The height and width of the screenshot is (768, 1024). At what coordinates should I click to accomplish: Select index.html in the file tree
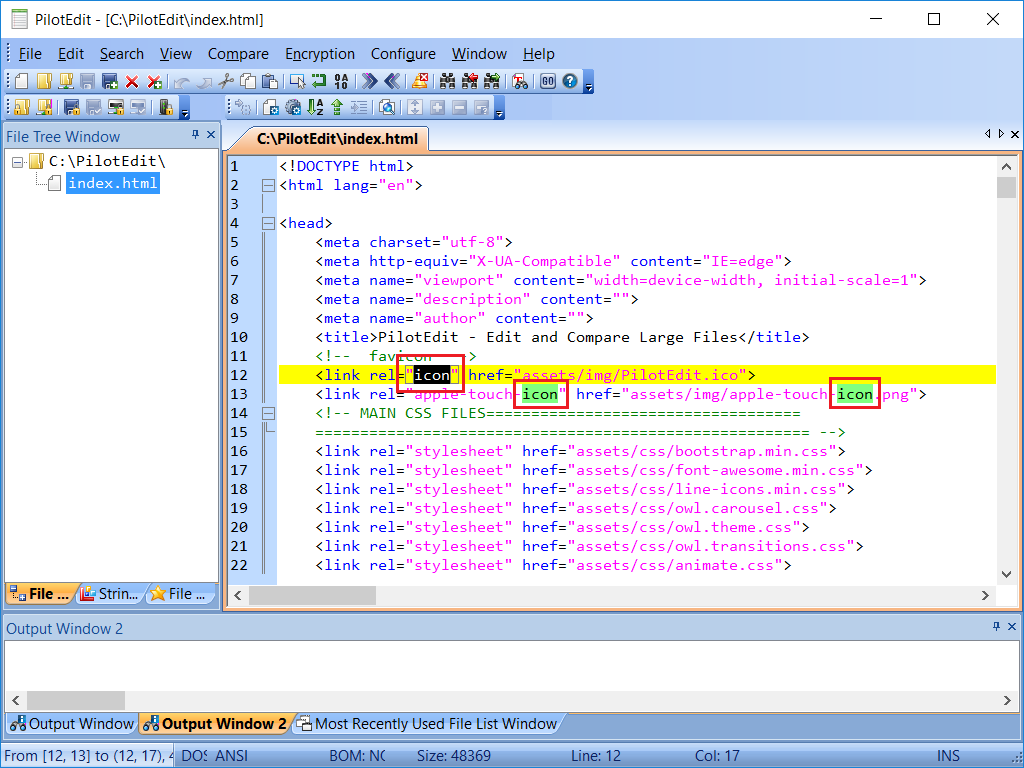113,184
